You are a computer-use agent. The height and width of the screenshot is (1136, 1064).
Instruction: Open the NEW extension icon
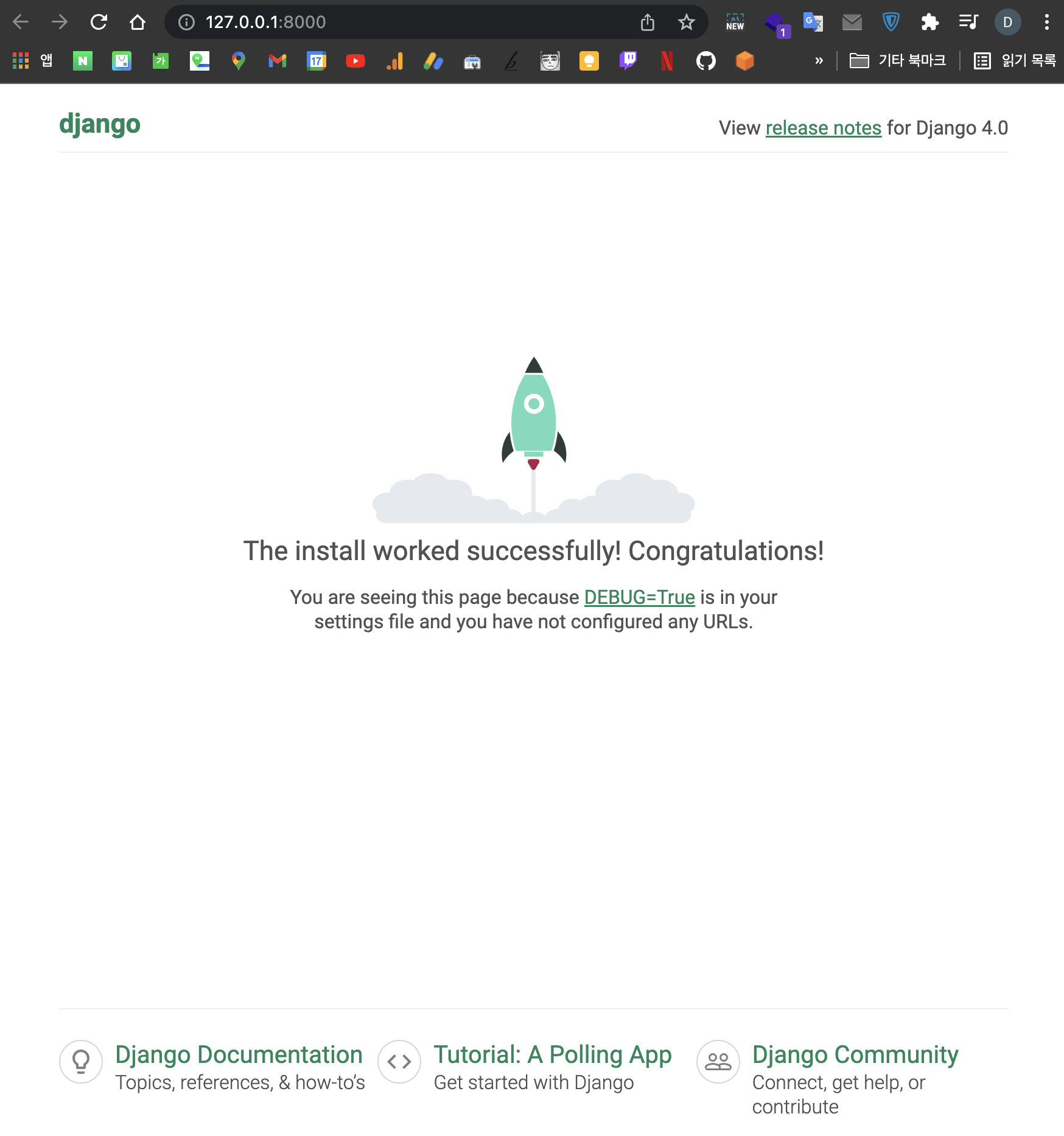click(x=735, y=23)
